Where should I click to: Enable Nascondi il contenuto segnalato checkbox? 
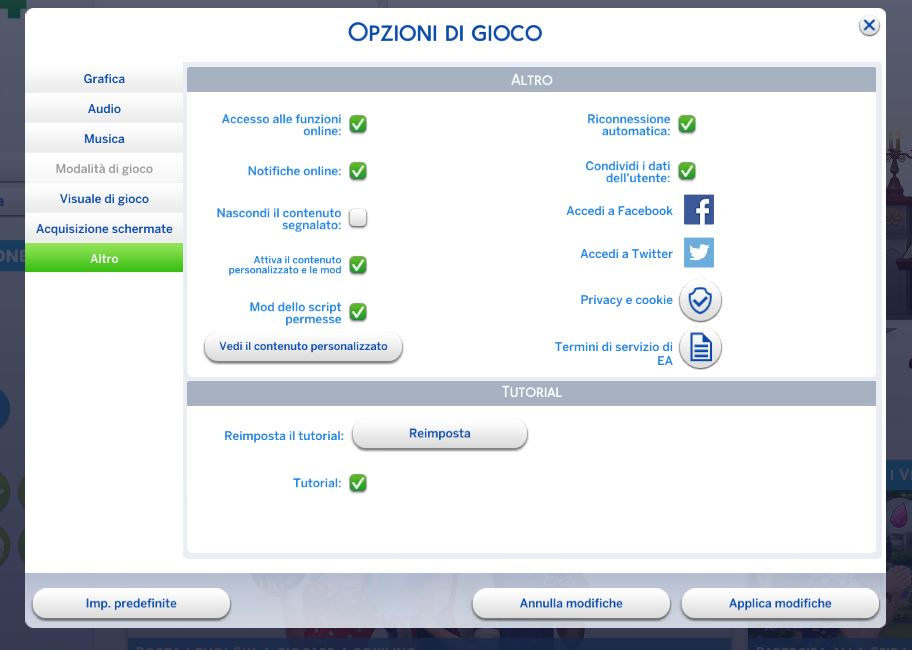click(357, 218)
